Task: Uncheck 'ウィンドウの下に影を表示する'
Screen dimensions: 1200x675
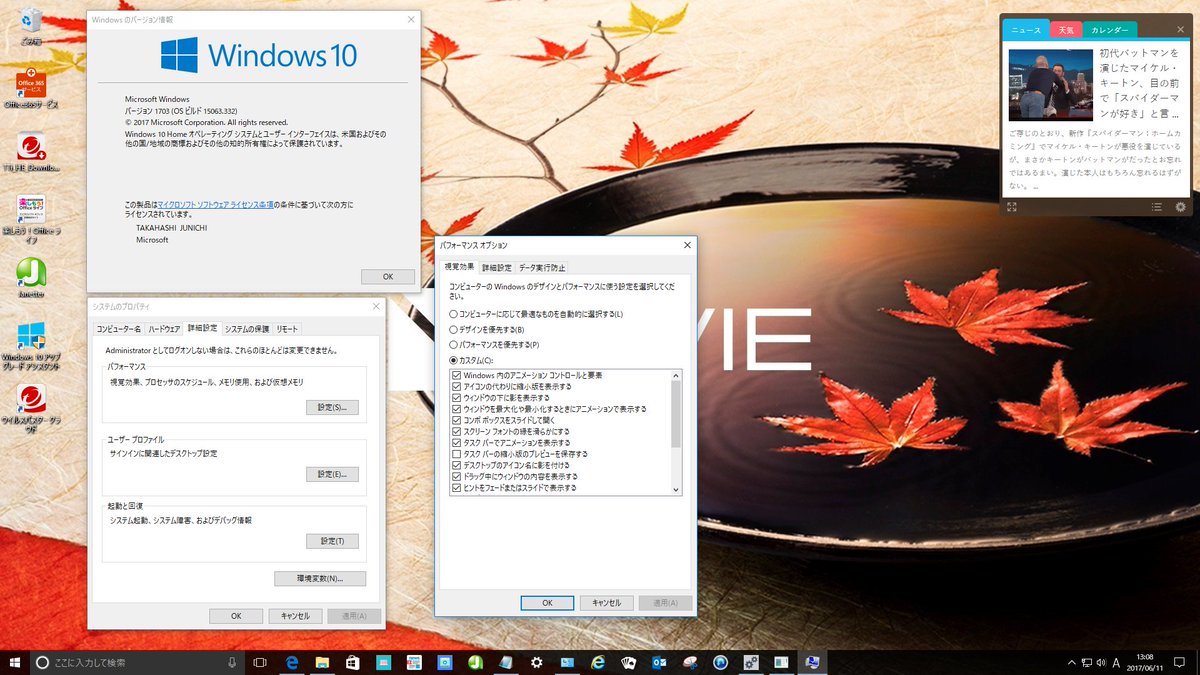Action: [x=457, y=398]
